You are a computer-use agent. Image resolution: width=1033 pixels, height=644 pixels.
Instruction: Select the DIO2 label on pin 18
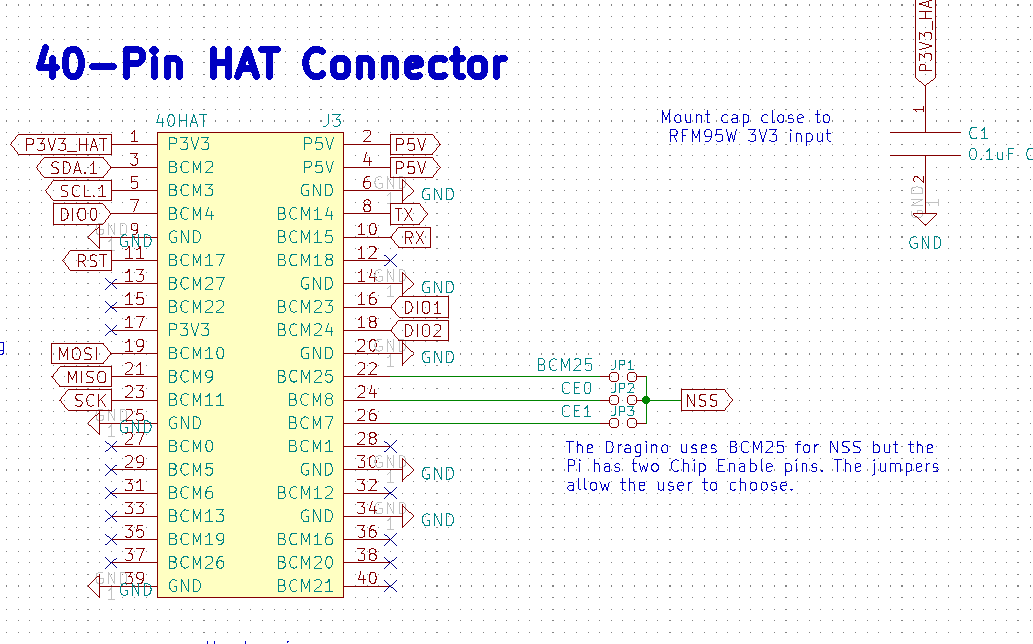click(x=422, y=331)
